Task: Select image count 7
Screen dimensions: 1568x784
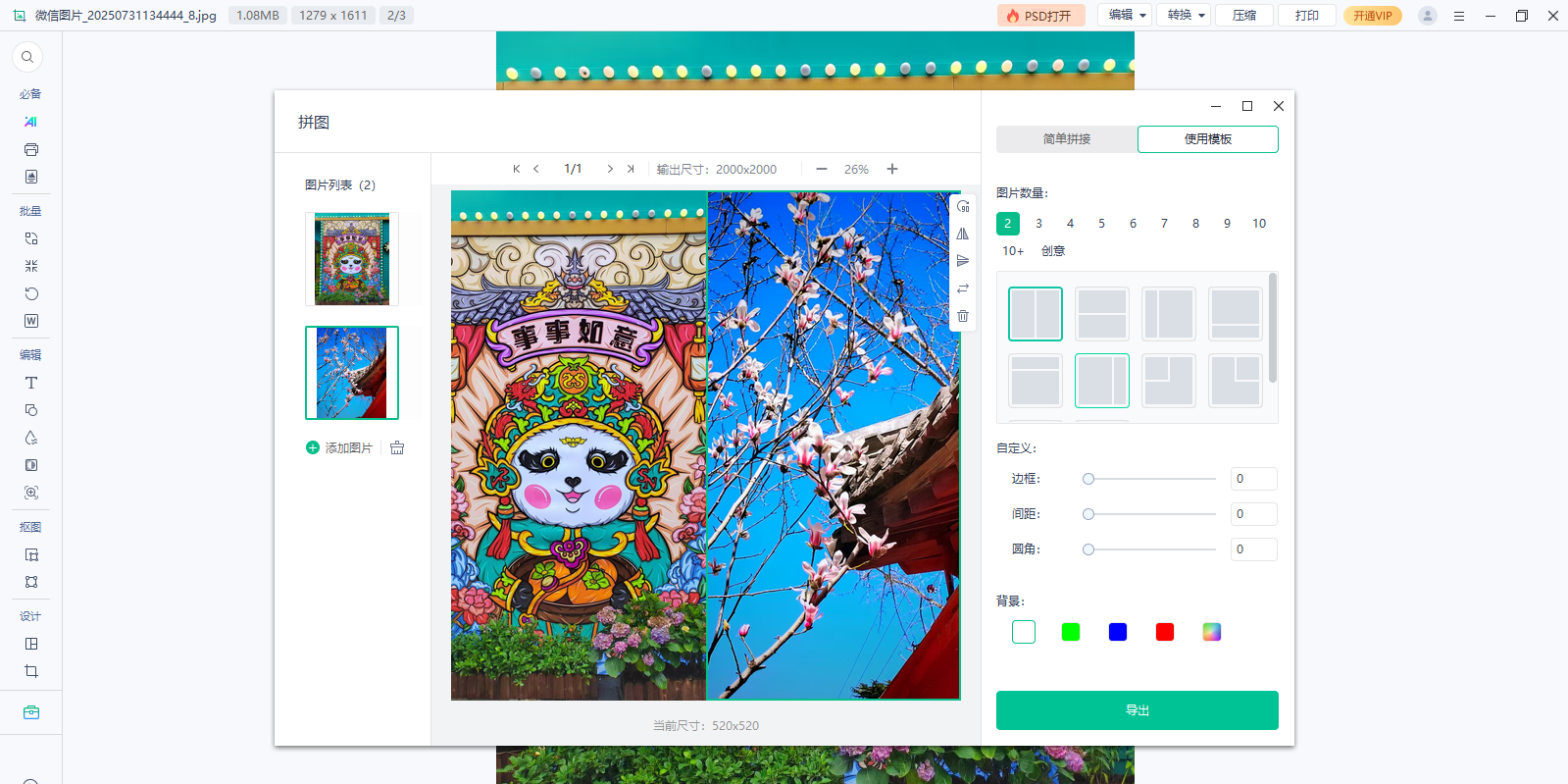Action: point(1165,224)
